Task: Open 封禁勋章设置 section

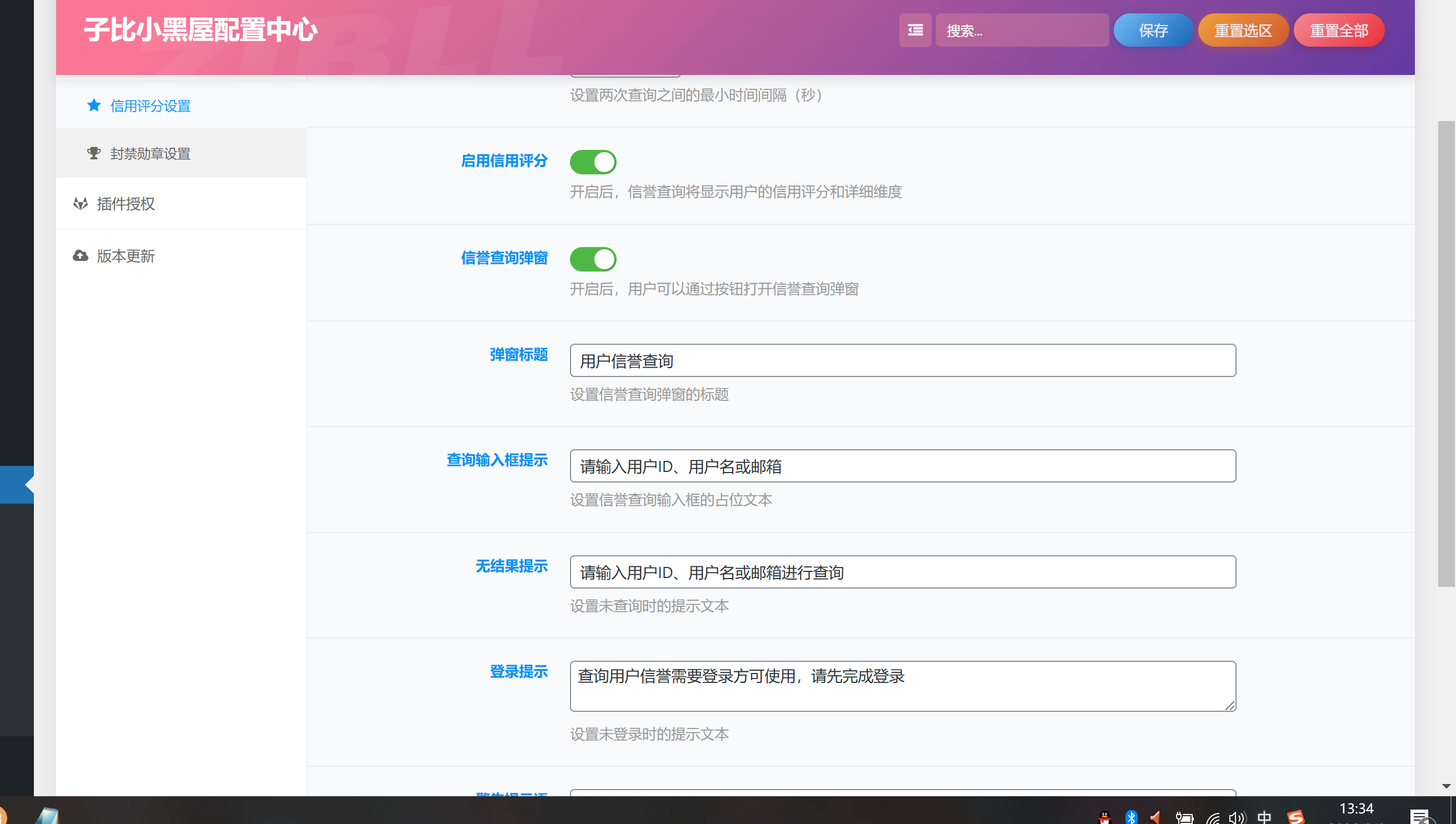Action: 181,153
